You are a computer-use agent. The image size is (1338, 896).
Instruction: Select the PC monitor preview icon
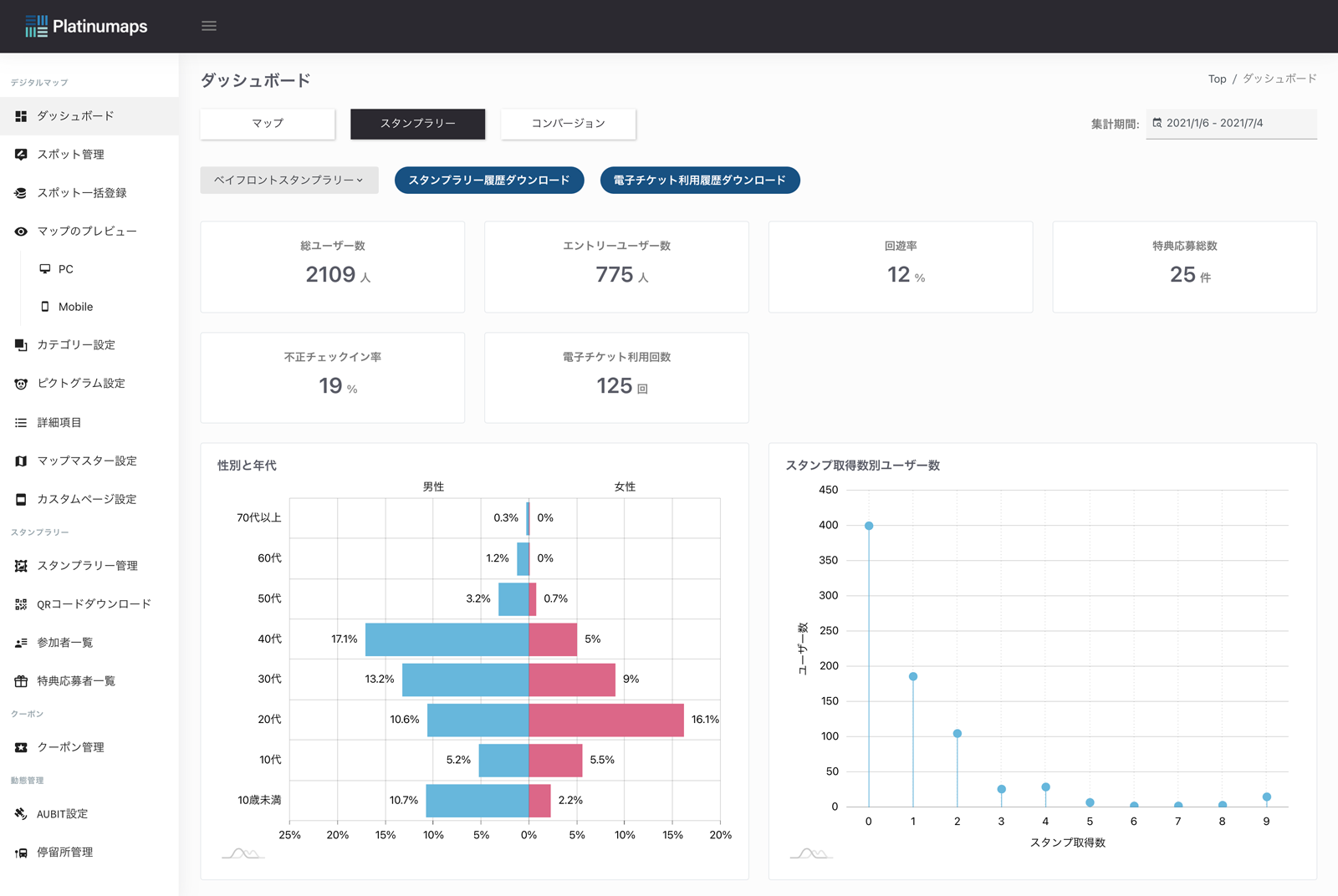[x=45, y=269]
